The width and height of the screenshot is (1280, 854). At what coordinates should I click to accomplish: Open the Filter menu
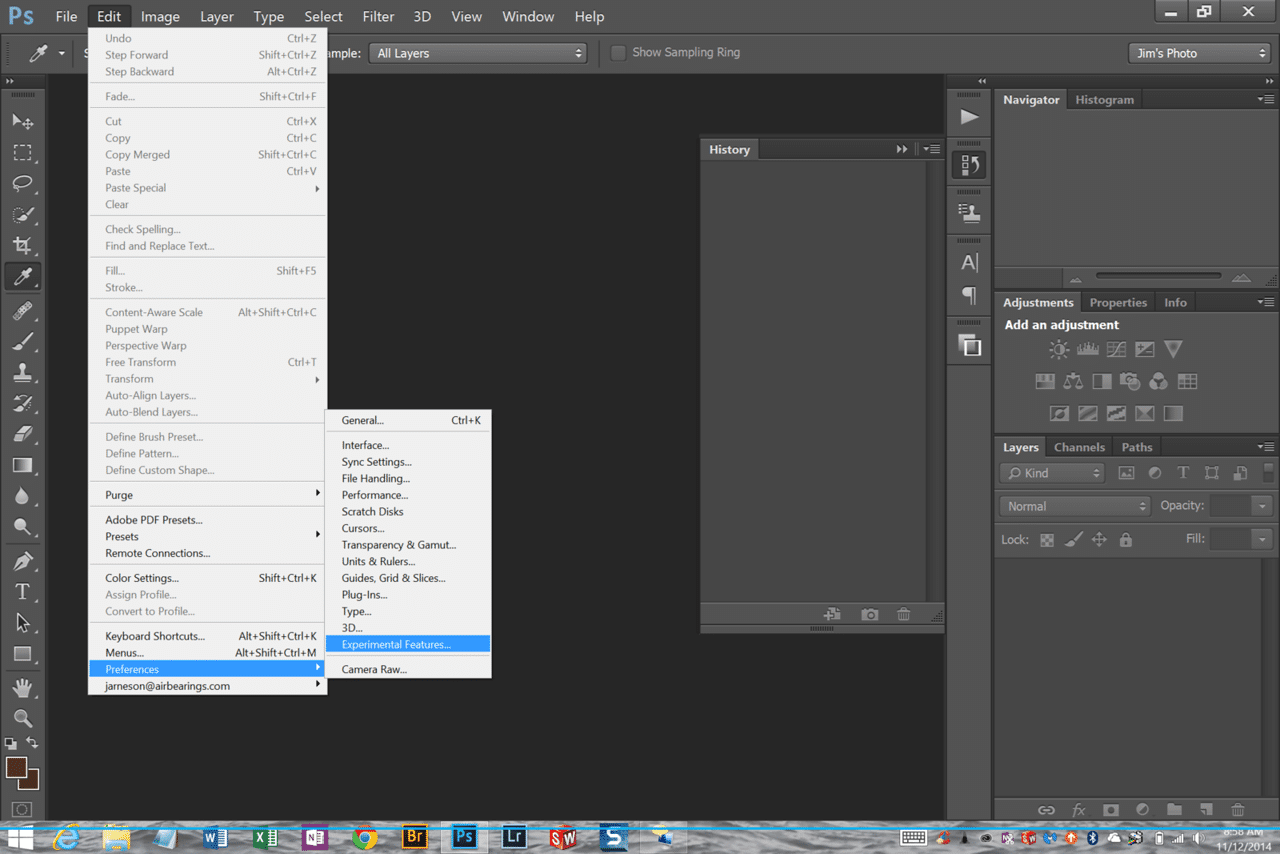click(378, 16)
